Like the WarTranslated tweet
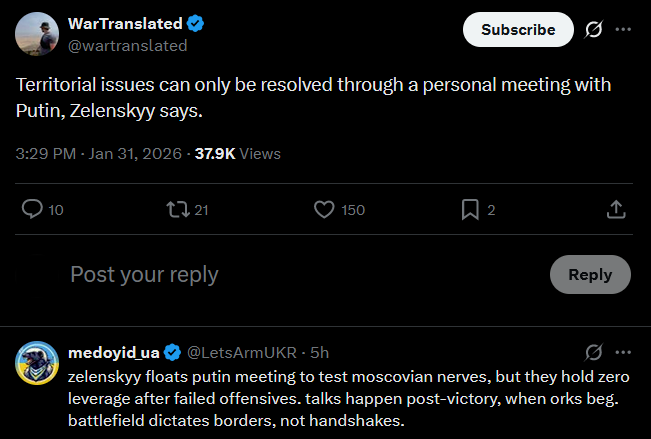The image size is (651, 439). click(323, 209)
